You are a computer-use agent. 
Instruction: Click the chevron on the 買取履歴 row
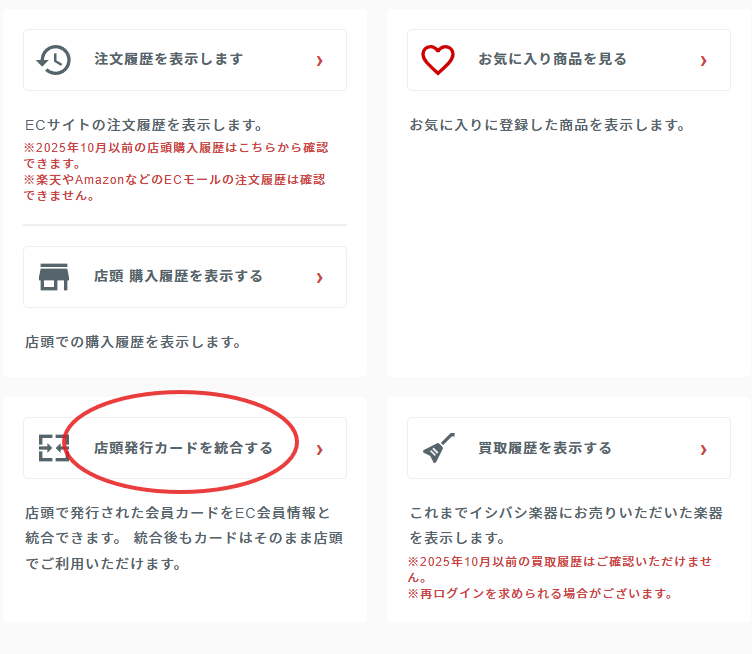click(703, 449)
